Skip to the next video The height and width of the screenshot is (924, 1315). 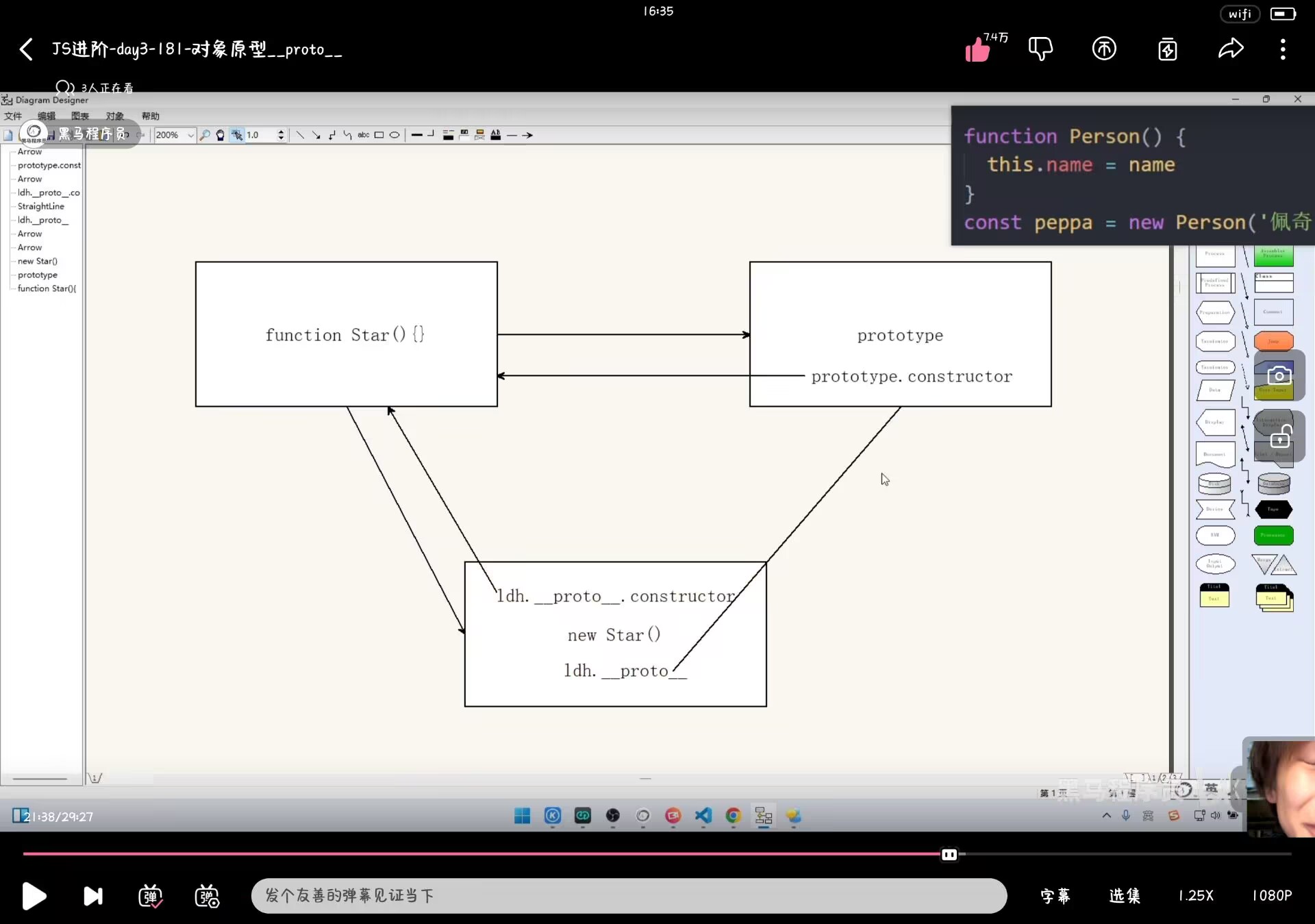[93, 896]
